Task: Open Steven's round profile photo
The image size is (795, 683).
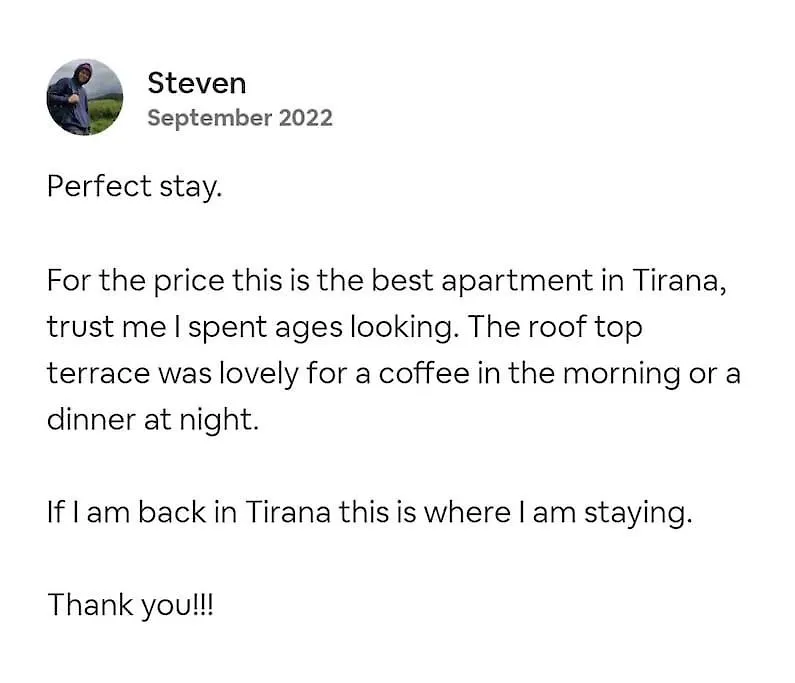Action: click(x=85, y=97)
